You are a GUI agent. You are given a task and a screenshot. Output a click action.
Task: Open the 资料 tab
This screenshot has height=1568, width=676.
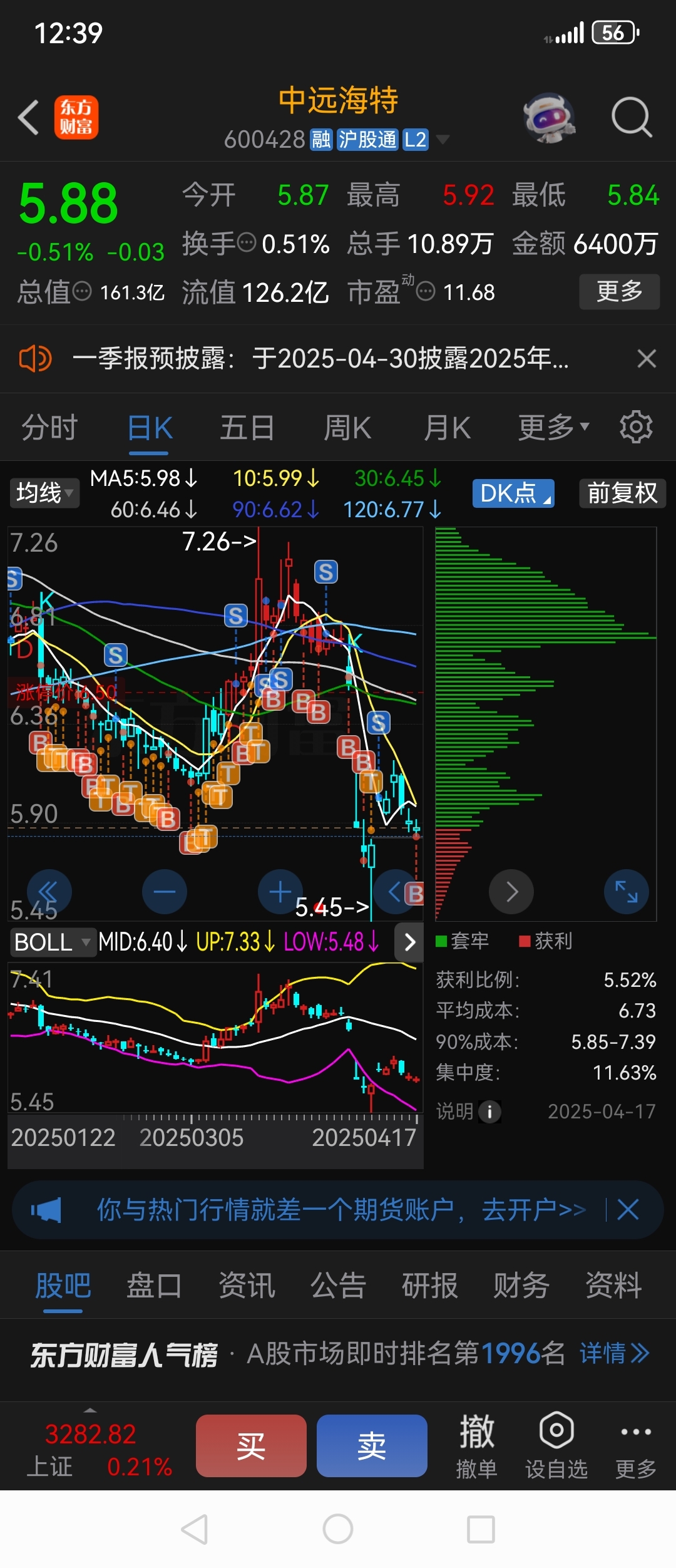pos(613,1286)
